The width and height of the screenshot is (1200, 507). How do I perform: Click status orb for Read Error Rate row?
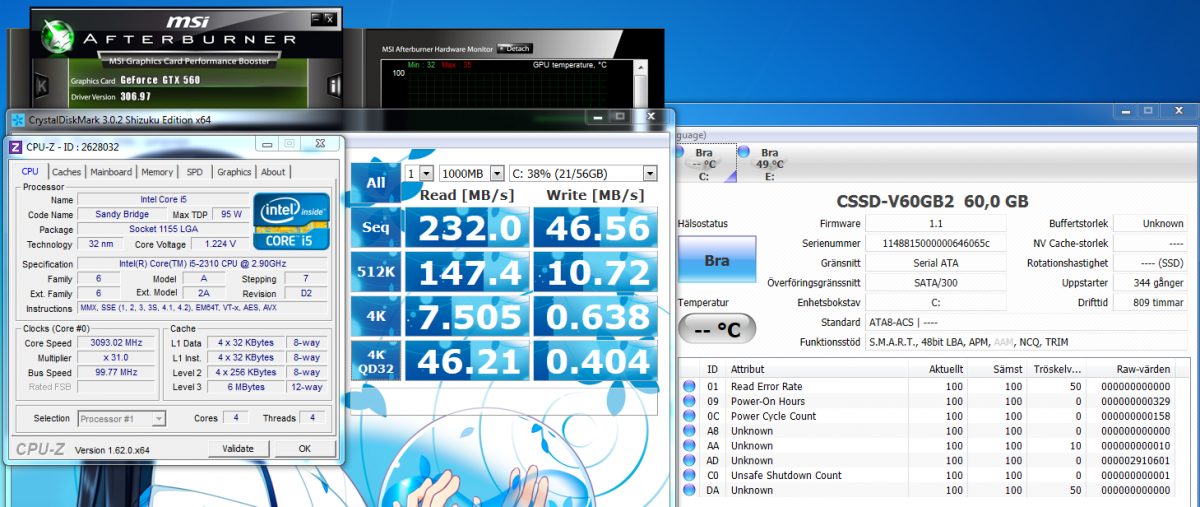pos(689,386)
